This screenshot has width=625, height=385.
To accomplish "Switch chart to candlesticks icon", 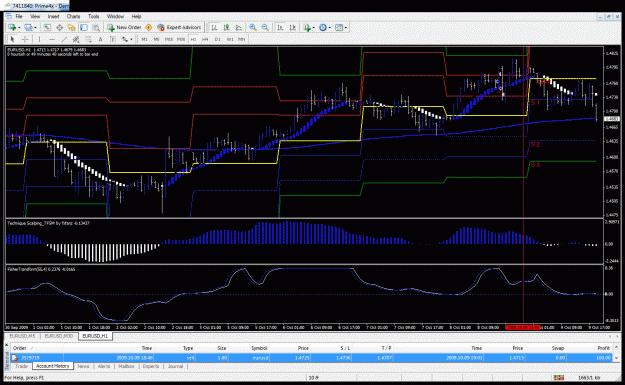I will pyautogui.click(x=226, y=28).
